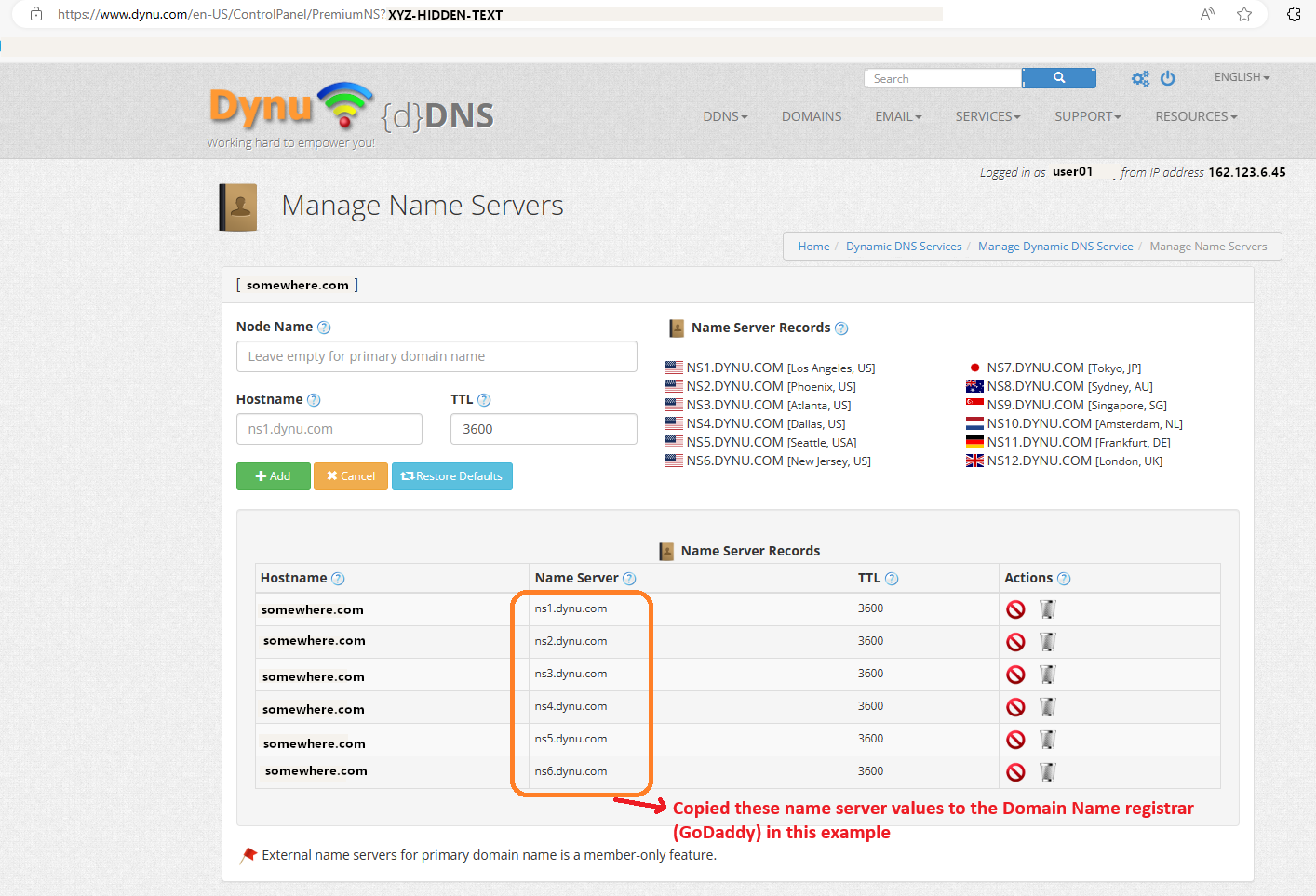1316x896 pixels.
Task: Click the blue search magnifier button
Action: (x=1059, y=78)
